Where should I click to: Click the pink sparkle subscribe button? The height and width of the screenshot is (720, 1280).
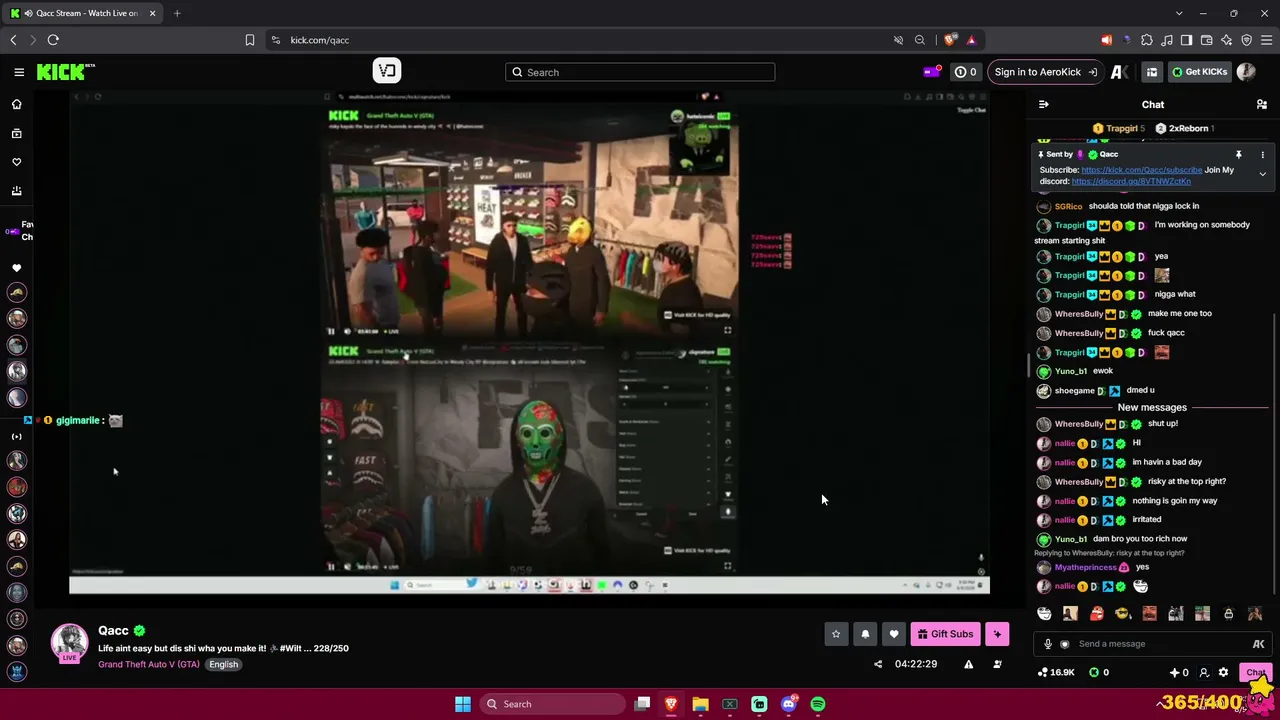997,634
